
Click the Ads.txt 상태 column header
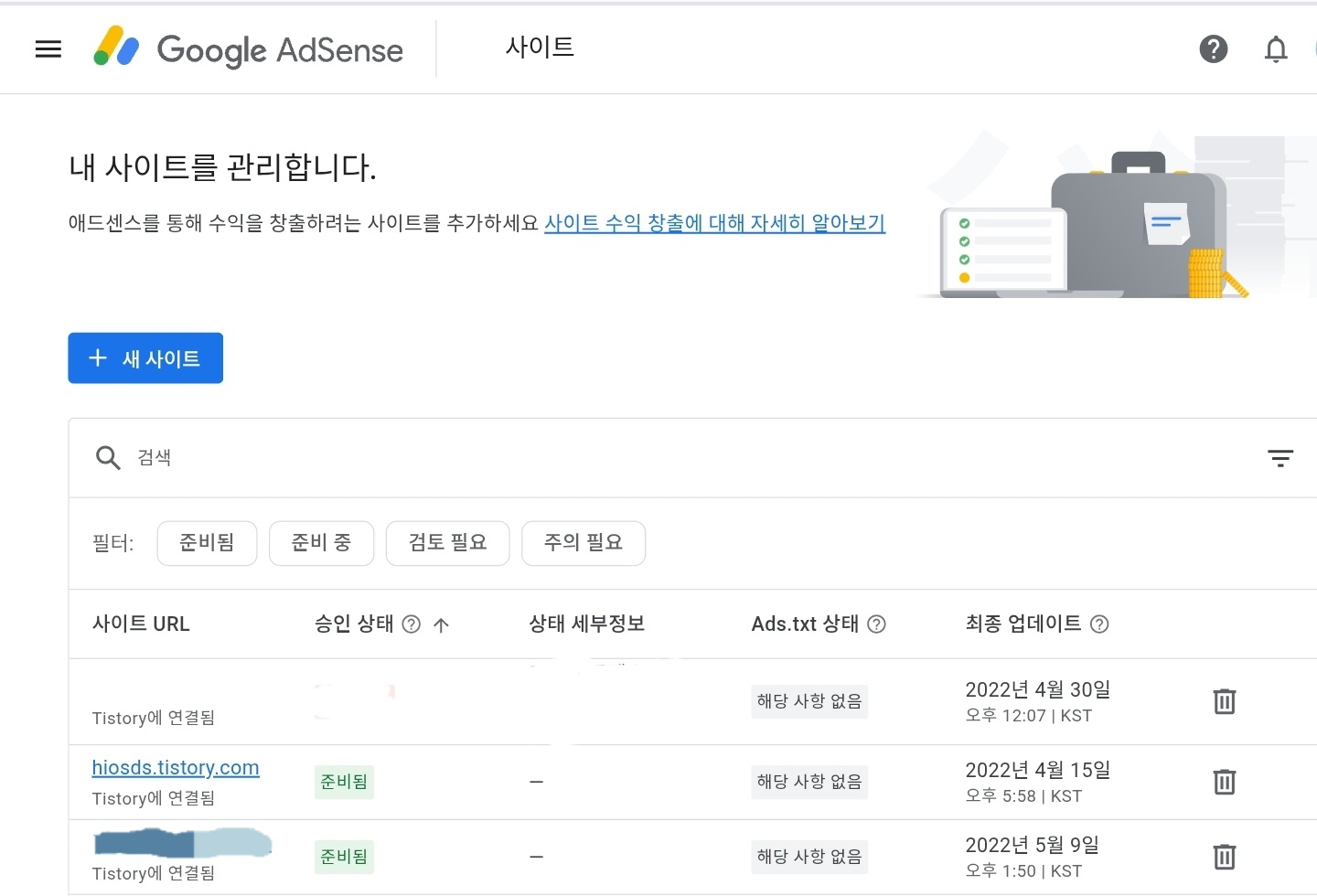coord(805,624)
